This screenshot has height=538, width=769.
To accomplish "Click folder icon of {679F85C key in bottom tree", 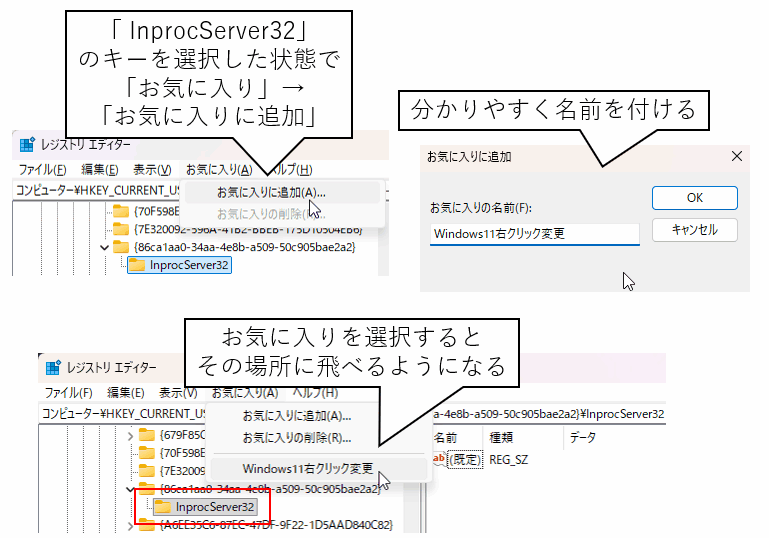I will 147,435.
